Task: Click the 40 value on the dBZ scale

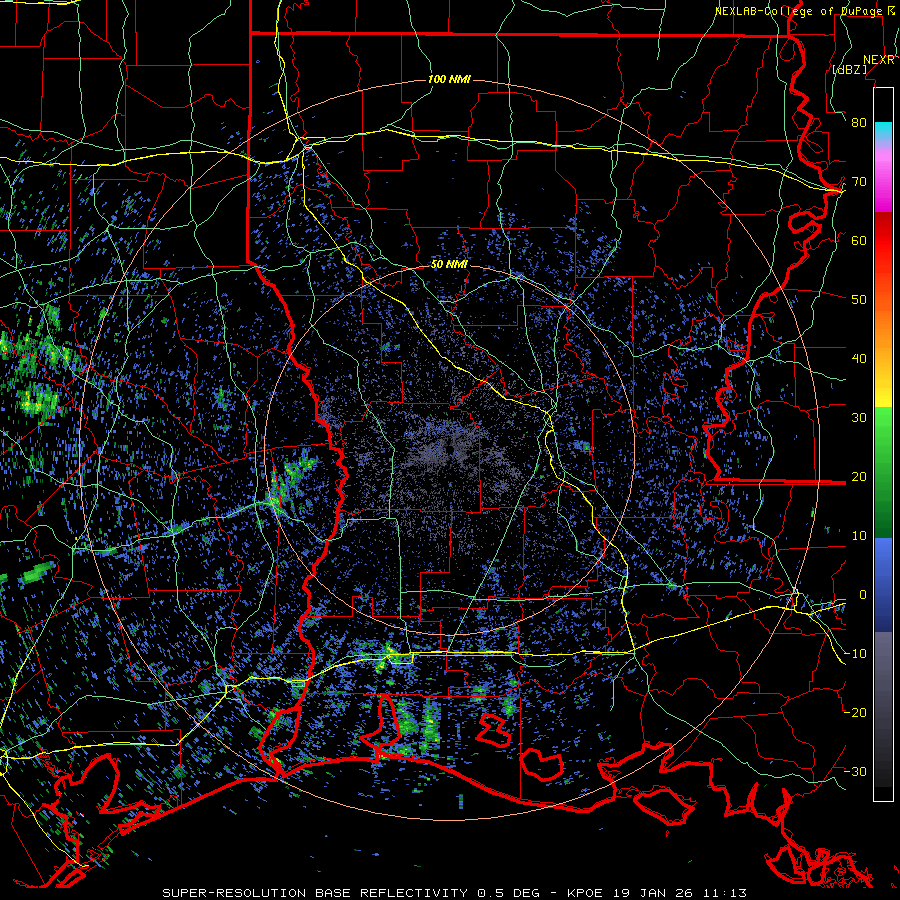Action: [859, 359]
